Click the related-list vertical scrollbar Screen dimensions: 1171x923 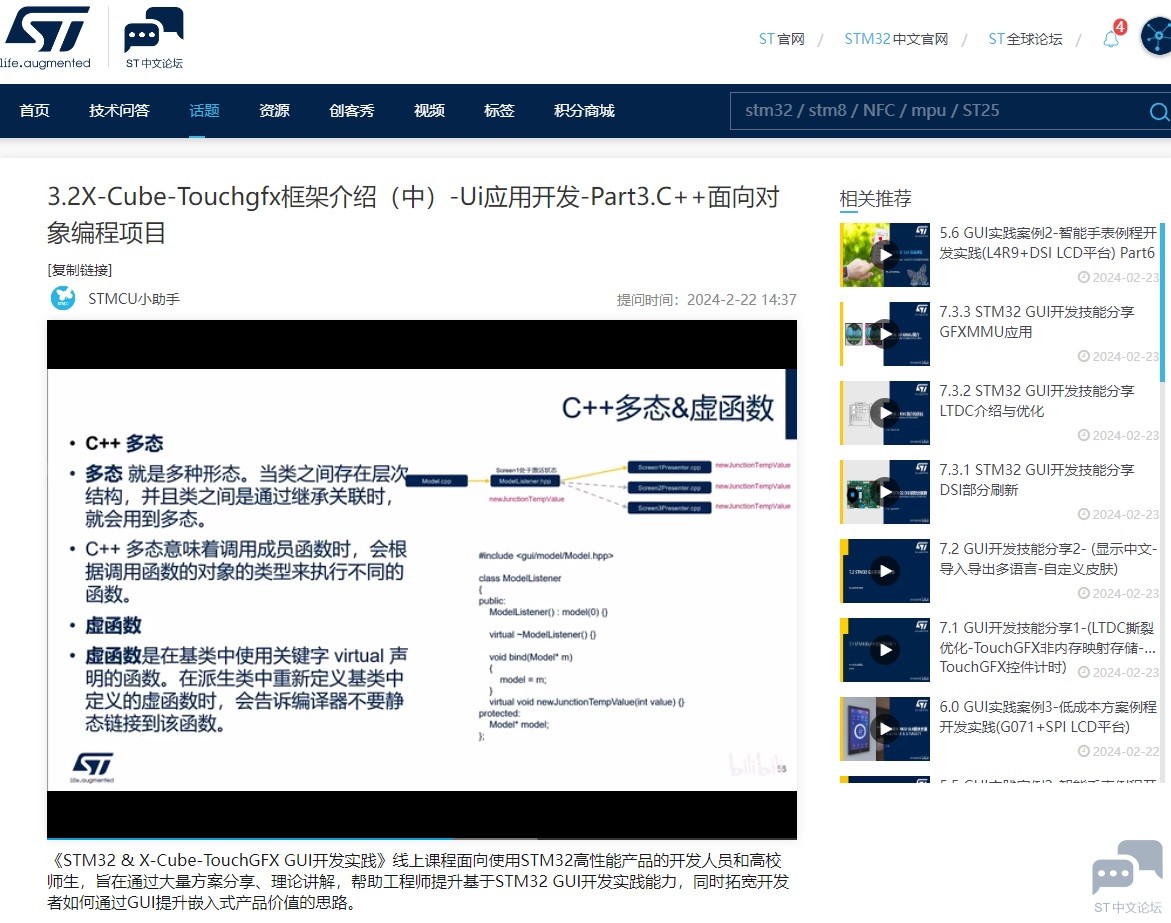[x=1164, y=302]
